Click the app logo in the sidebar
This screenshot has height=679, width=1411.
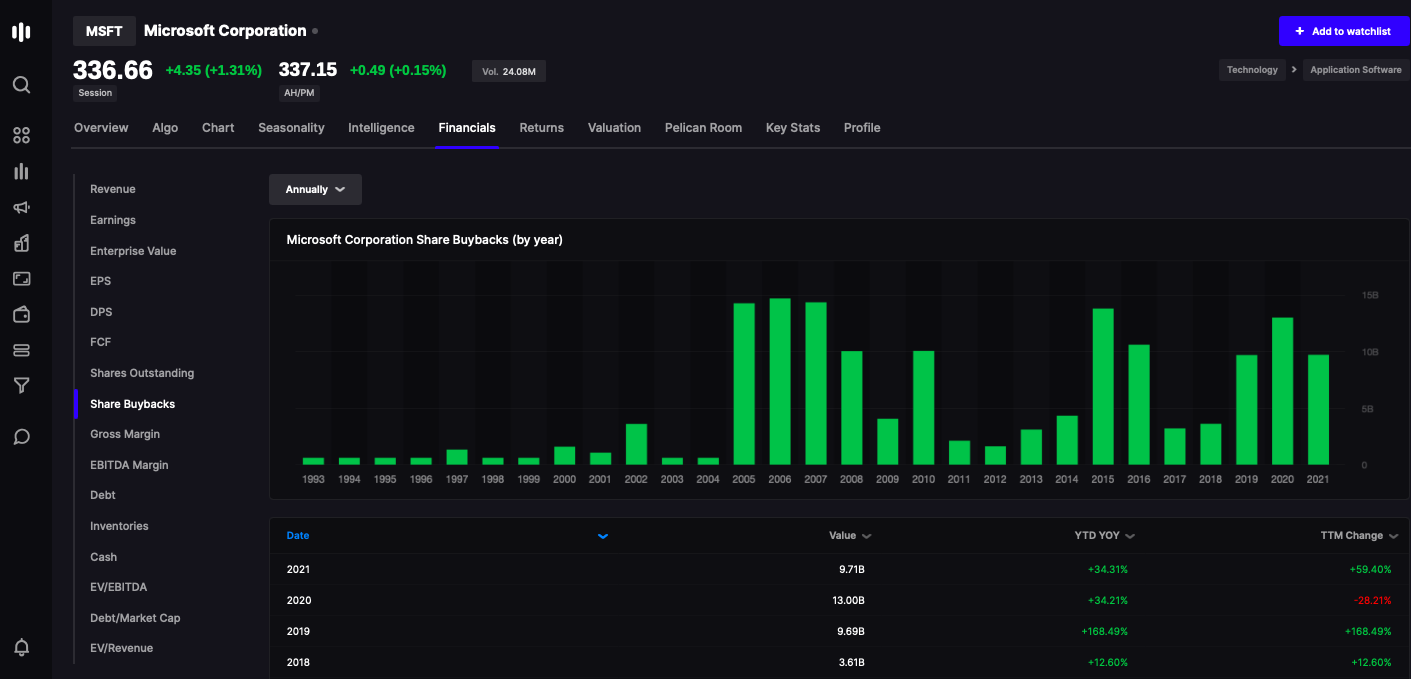(x=21, y=32)
